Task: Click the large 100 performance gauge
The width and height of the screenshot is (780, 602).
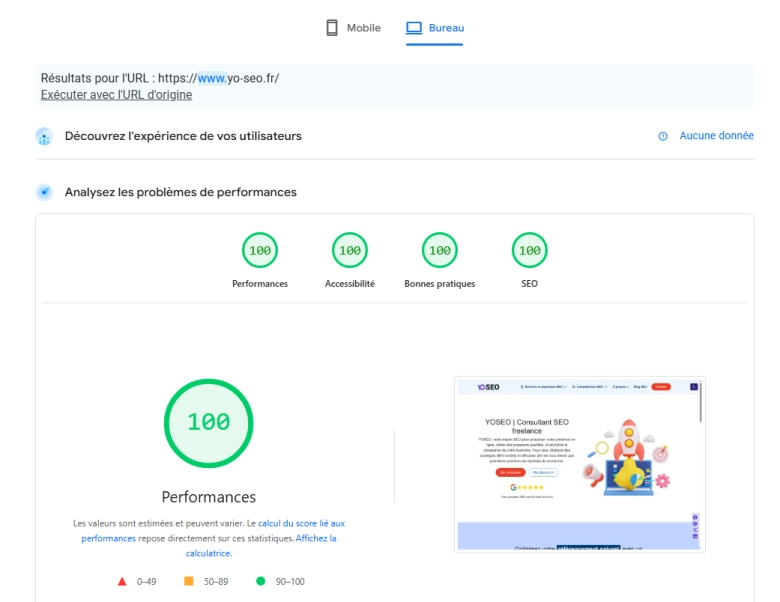Action: [x=208, y=423]
